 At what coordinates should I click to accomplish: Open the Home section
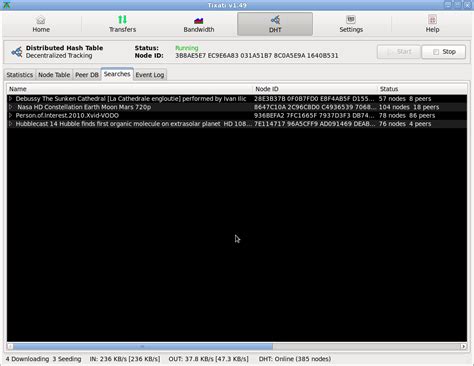pyautogui.click(x=41, y=24)
